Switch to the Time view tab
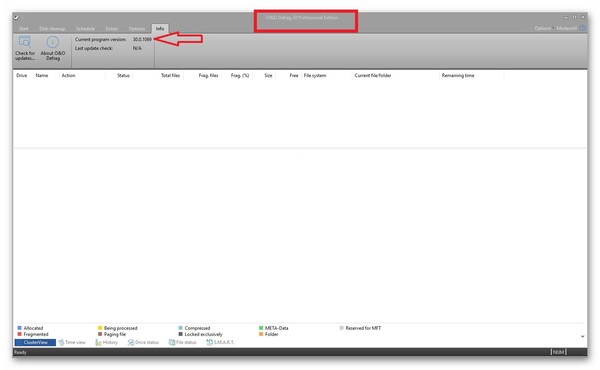The image size is (600, 370). tap(72, 342)
